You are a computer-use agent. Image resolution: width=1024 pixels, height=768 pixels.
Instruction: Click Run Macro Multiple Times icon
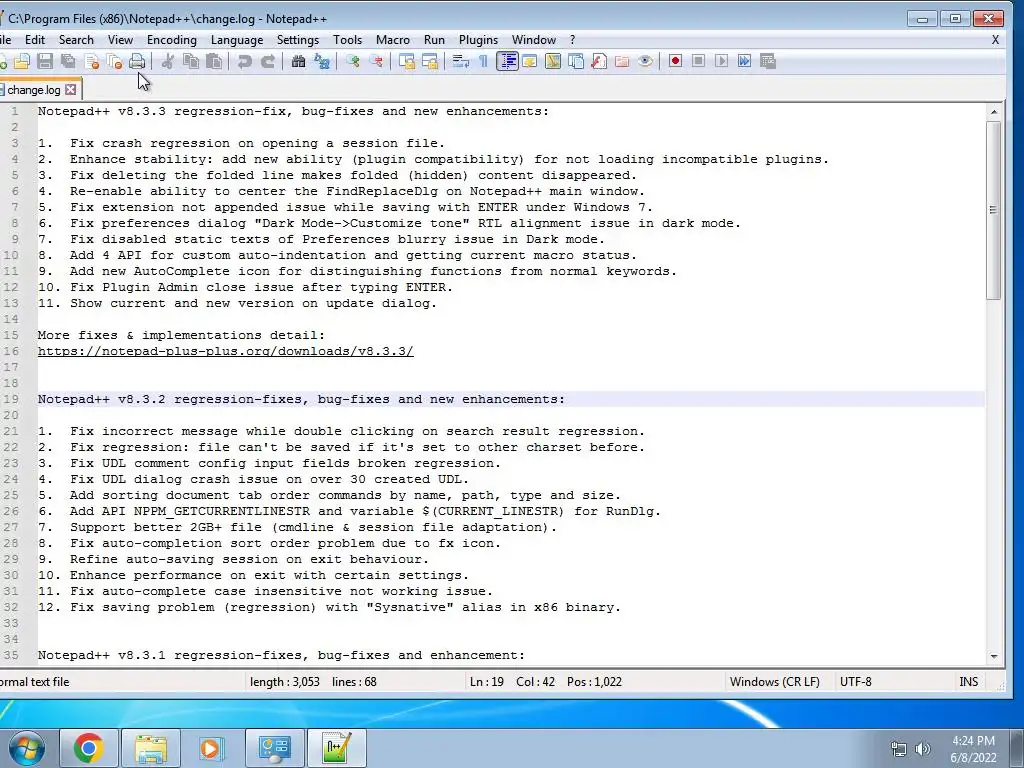[x=744, y=61]
